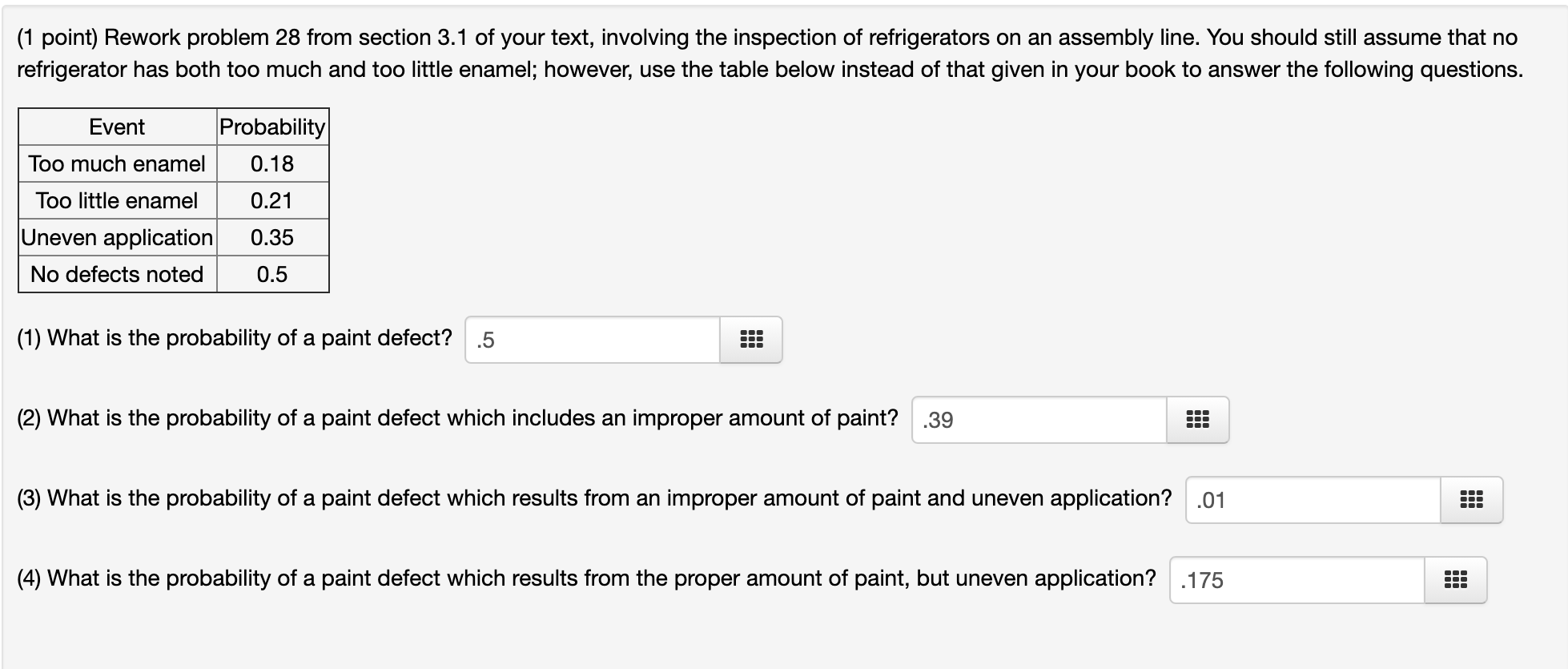This screenshot has height=669, width=1568.
Task: Open the equation editor icon for question 1
Action: (x=750, y=340)
